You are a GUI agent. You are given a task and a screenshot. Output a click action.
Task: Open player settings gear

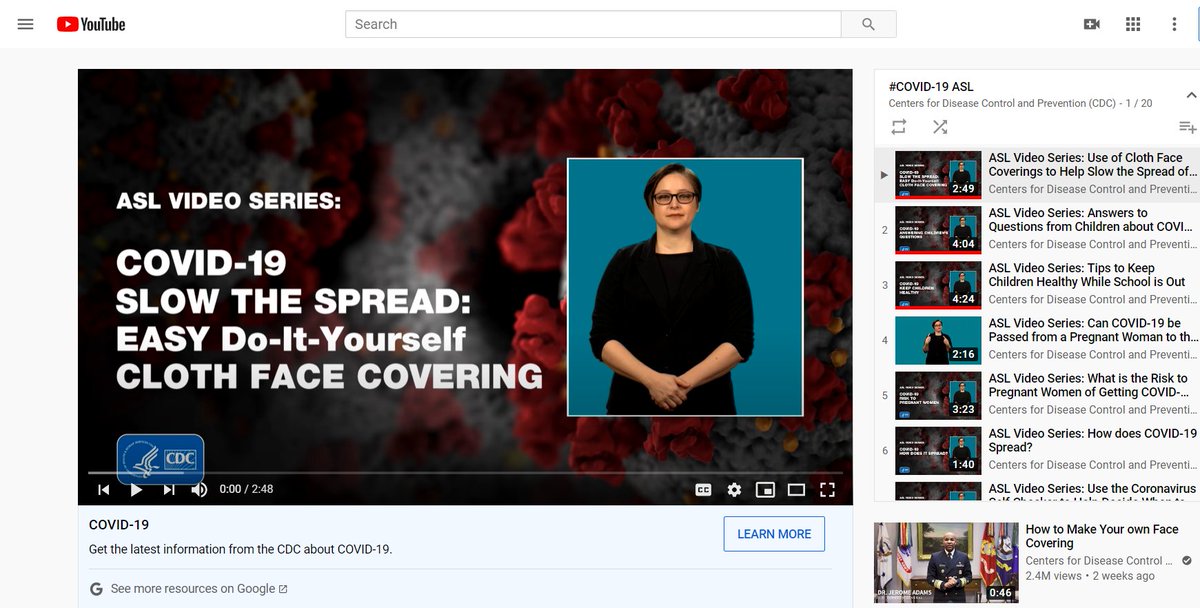pos(735,489)
